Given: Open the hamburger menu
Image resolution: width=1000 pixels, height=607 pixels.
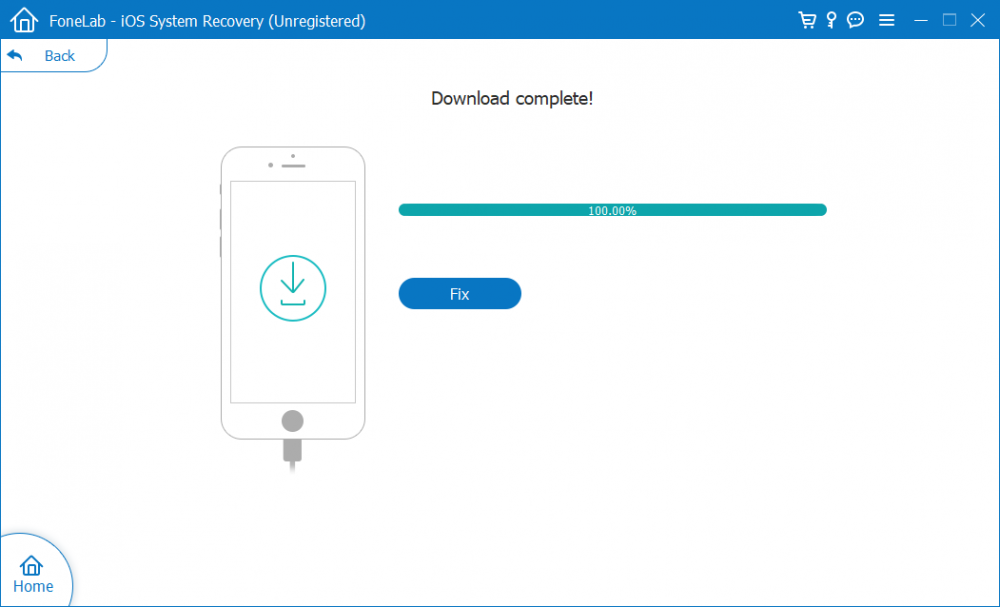Looking at the screenshot, I should coord(886,20).
